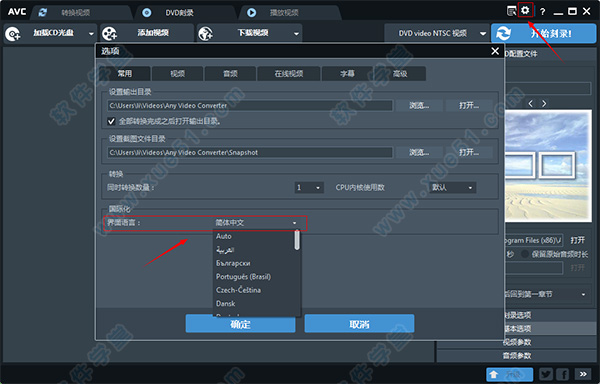
Task: Collapse the 界面语言 简体中文 dropdown
Action: pyautogui.click(x=256, y=223)
